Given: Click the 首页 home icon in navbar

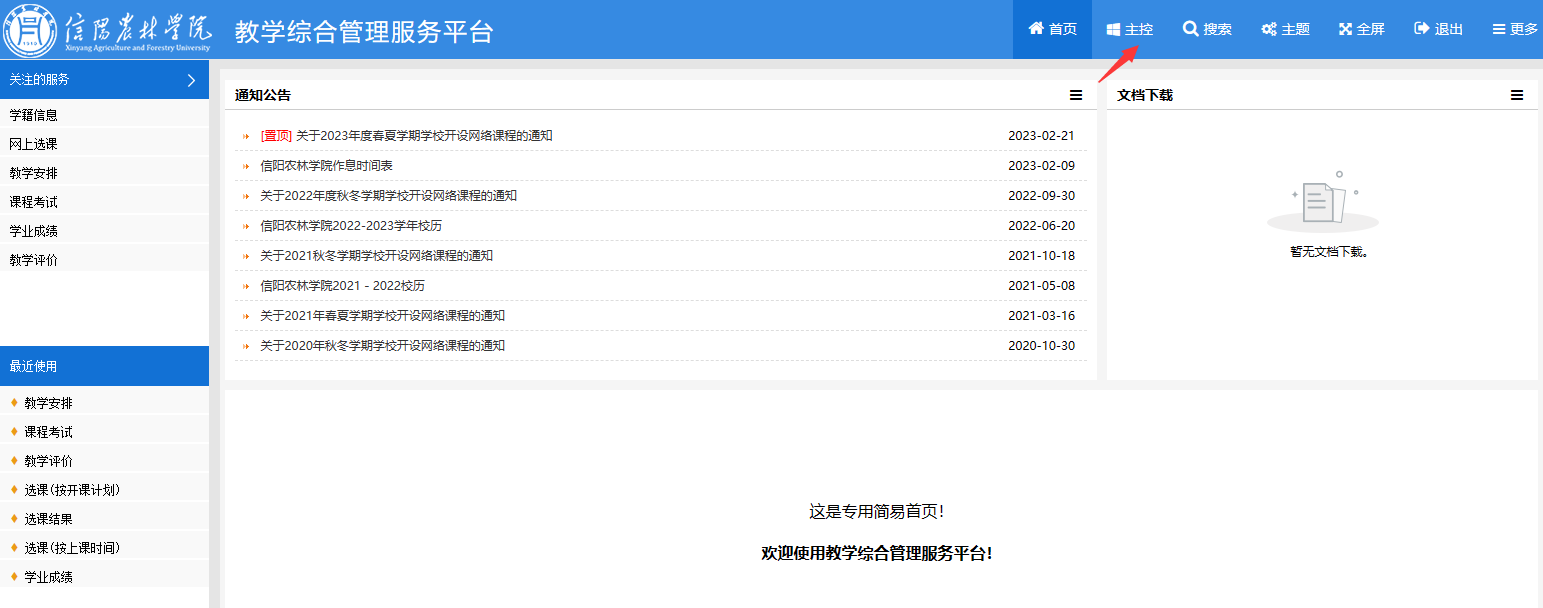Looking at the screenshot, I should [x=1036, y=29].
